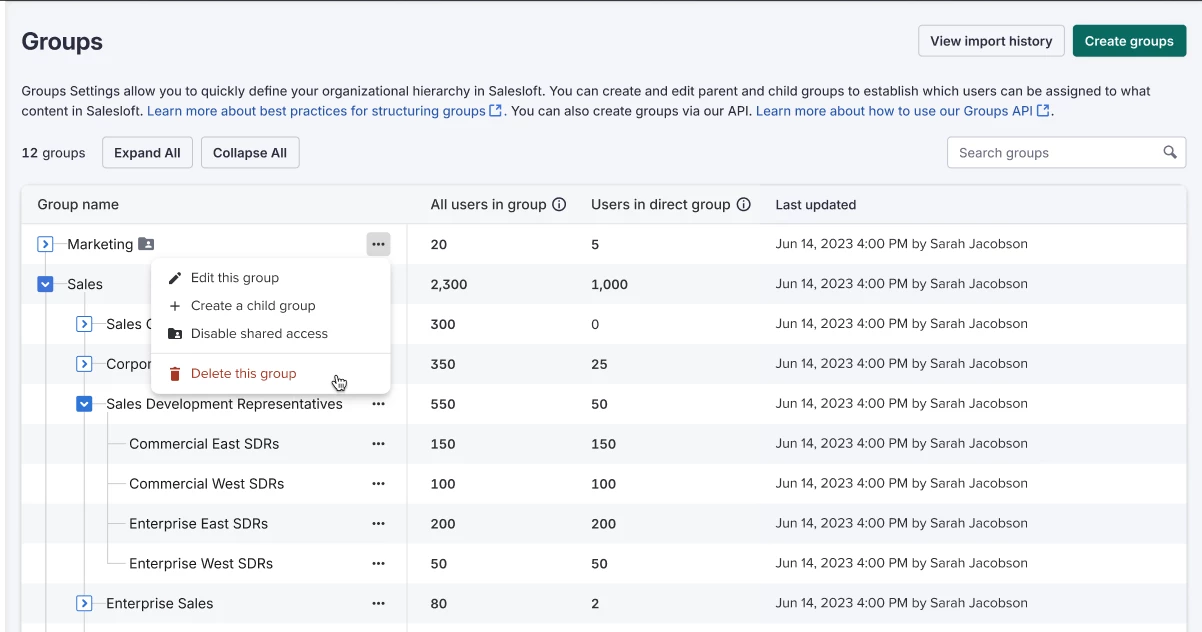
Task: Click the Search groups input field
Action: pos(1053,153)
